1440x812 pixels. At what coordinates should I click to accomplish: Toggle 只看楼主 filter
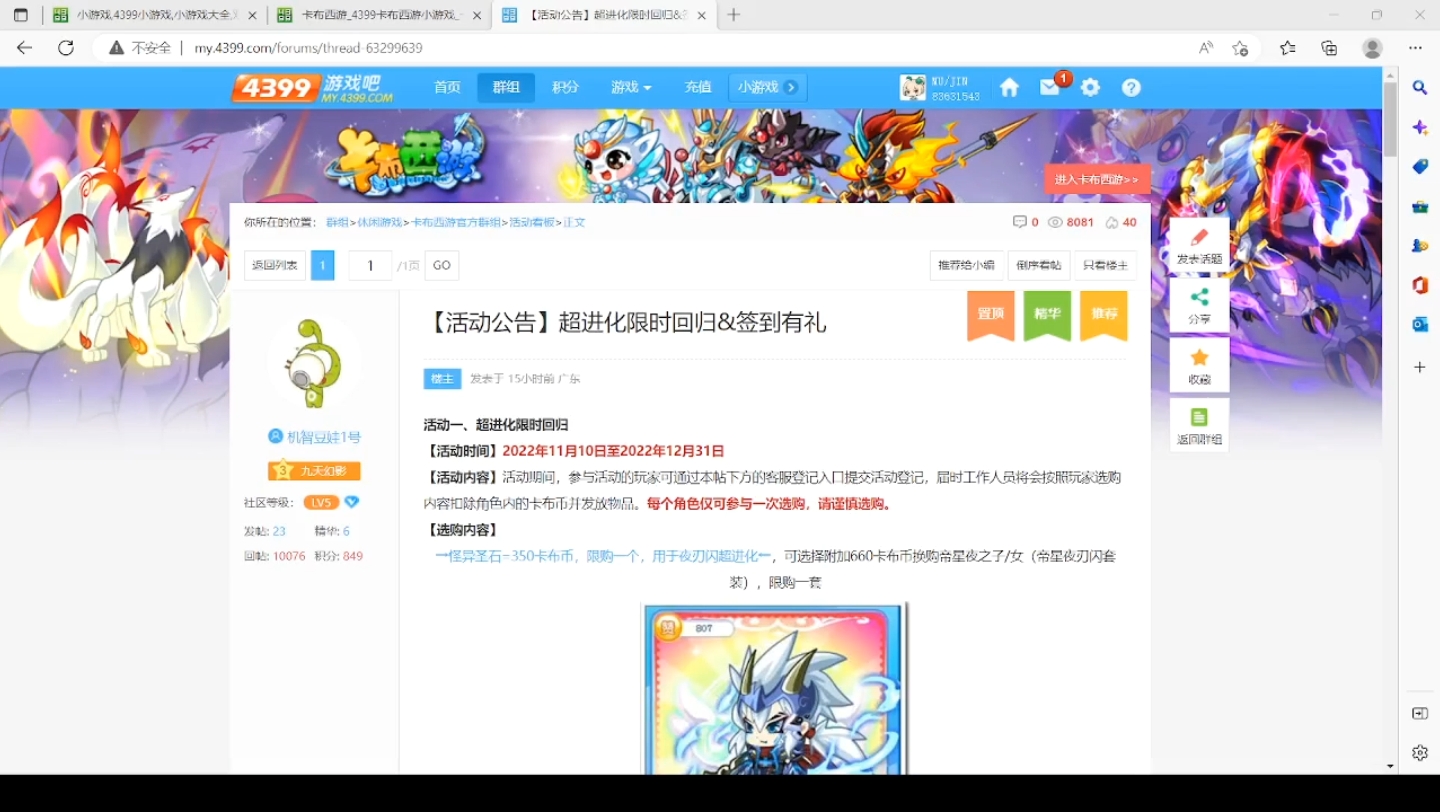[x=1105, y=265]
